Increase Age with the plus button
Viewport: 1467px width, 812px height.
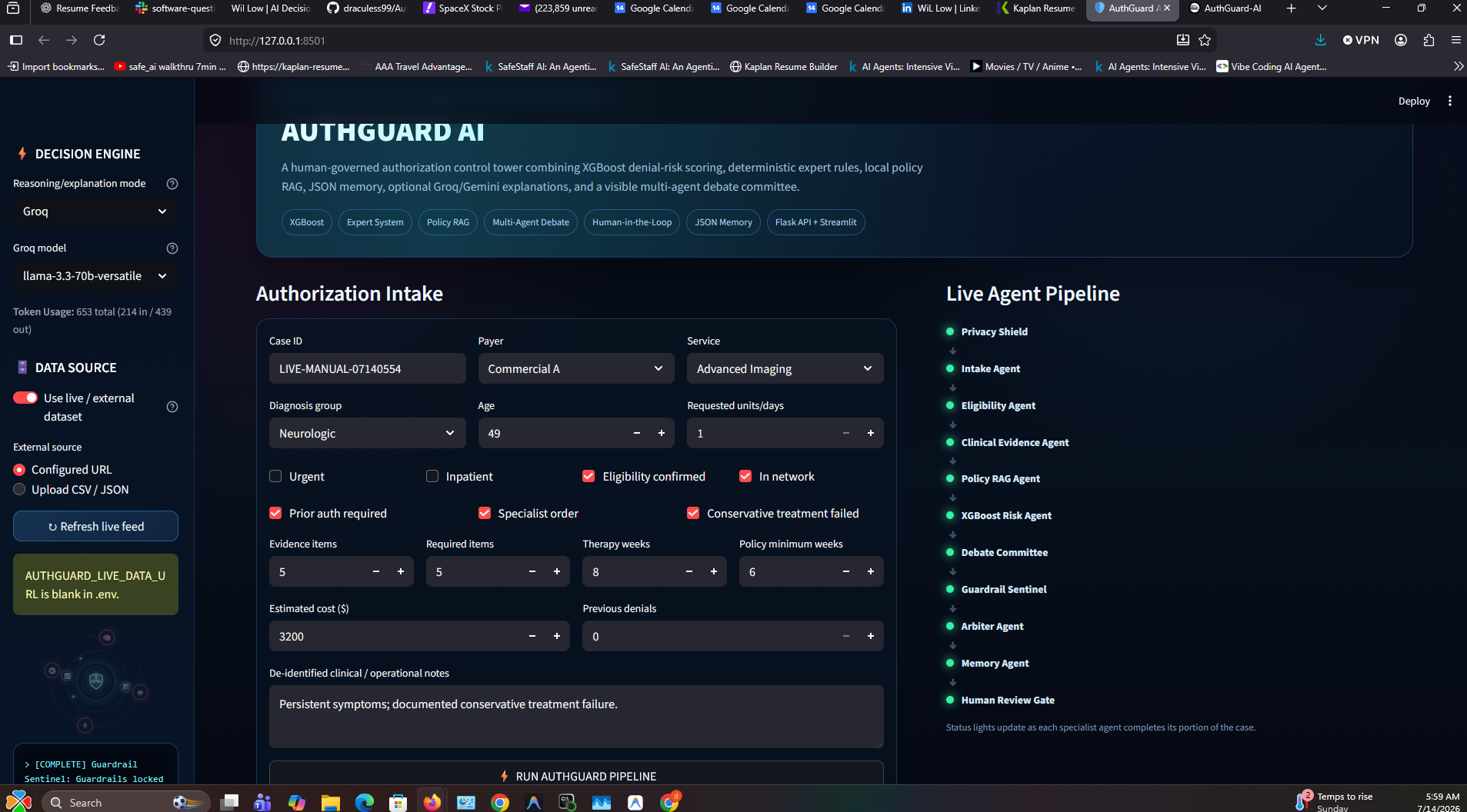pos(662,434)
